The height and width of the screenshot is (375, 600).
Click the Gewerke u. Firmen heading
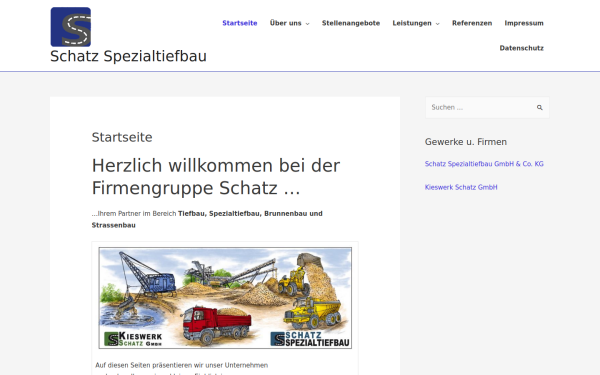pos(466,142)
